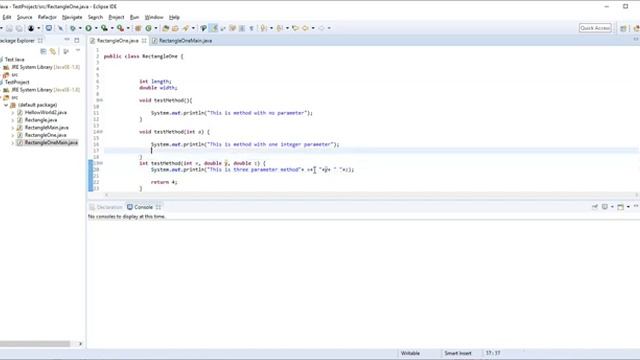
Task: Expand the RectangleMain.java tree node
Action: tap(13, 127)
